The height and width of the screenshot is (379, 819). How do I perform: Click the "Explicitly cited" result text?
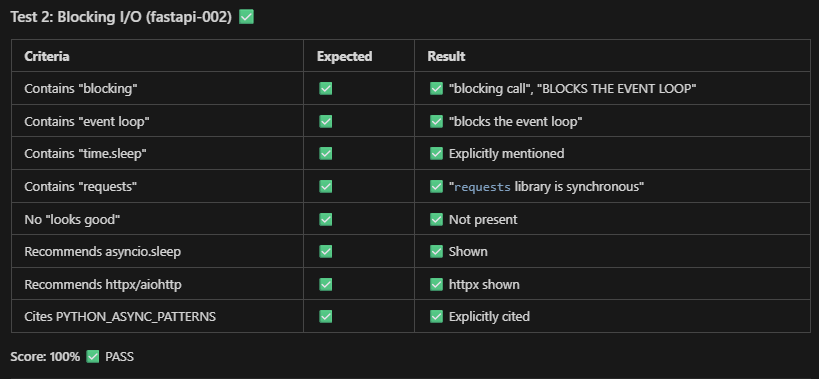[489, 317]
